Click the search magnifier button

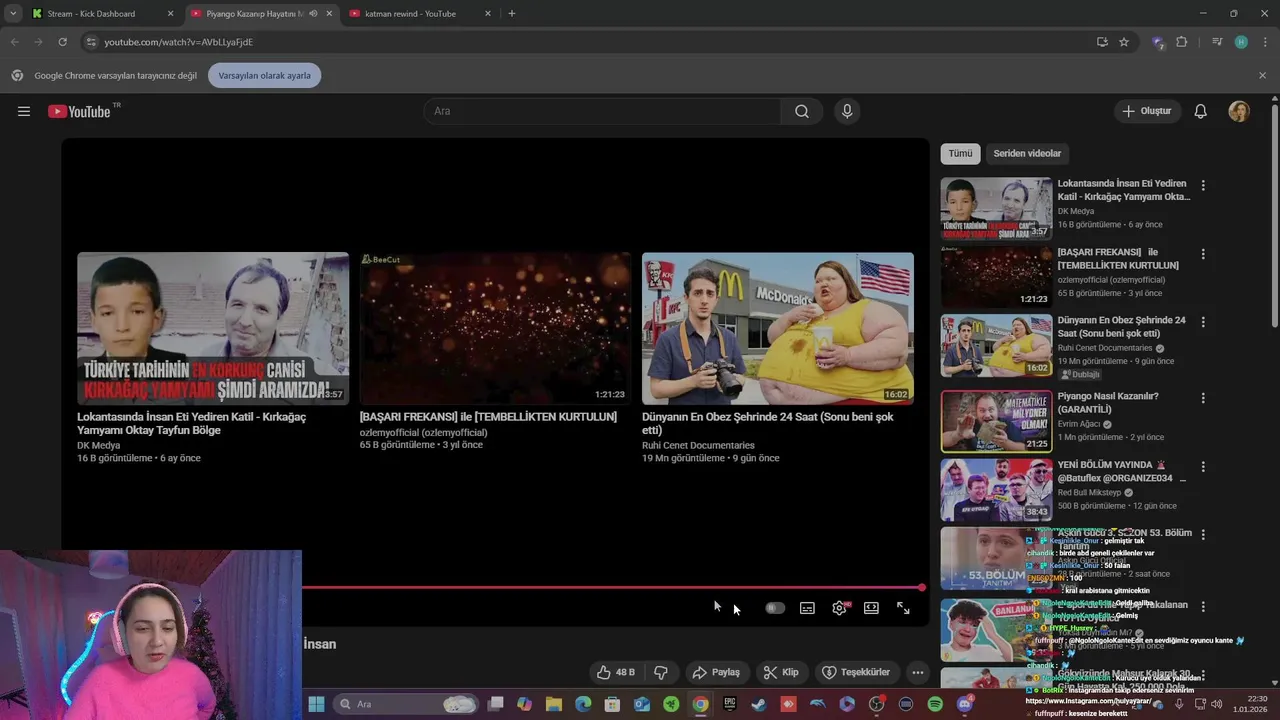pyautogui.click(x=802, y=111)
